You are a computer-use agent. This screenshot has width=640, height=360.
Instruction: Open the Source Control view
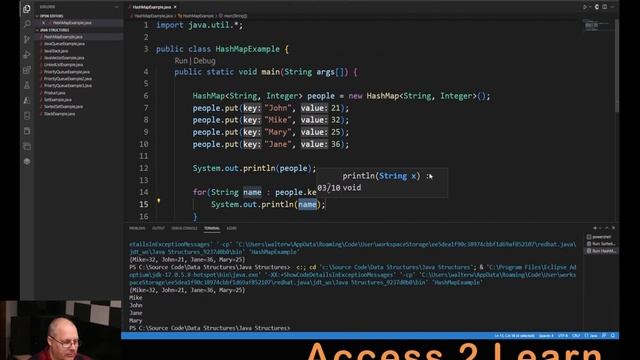click(27, 39)
